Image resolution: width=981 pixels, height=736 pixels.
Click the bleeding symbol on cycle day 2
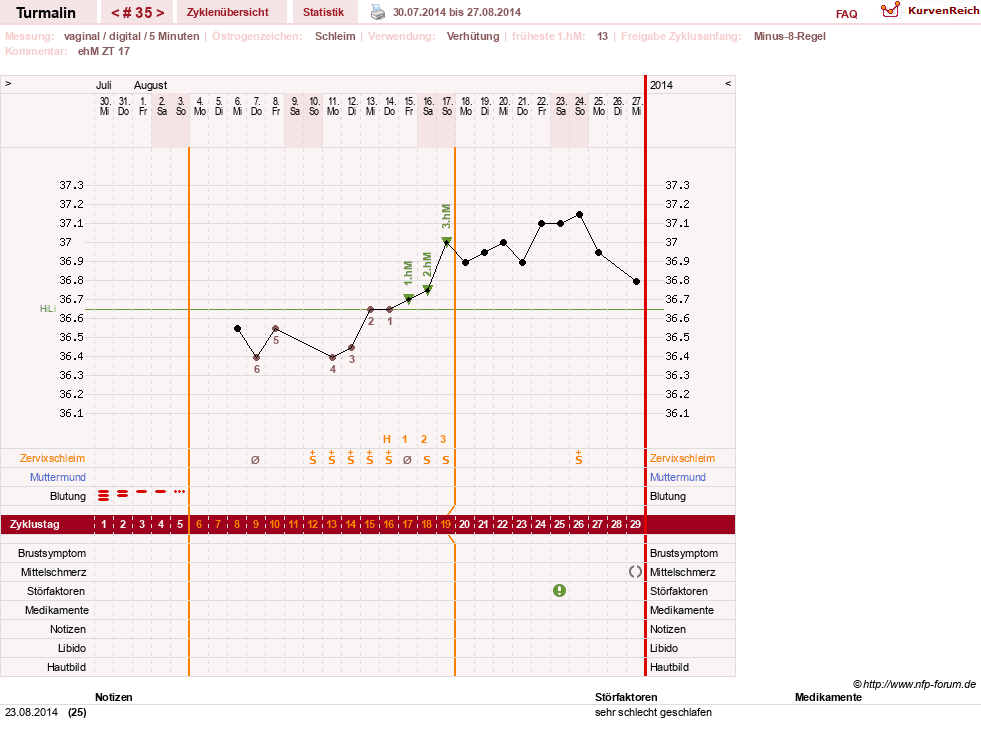coord(123,494)
